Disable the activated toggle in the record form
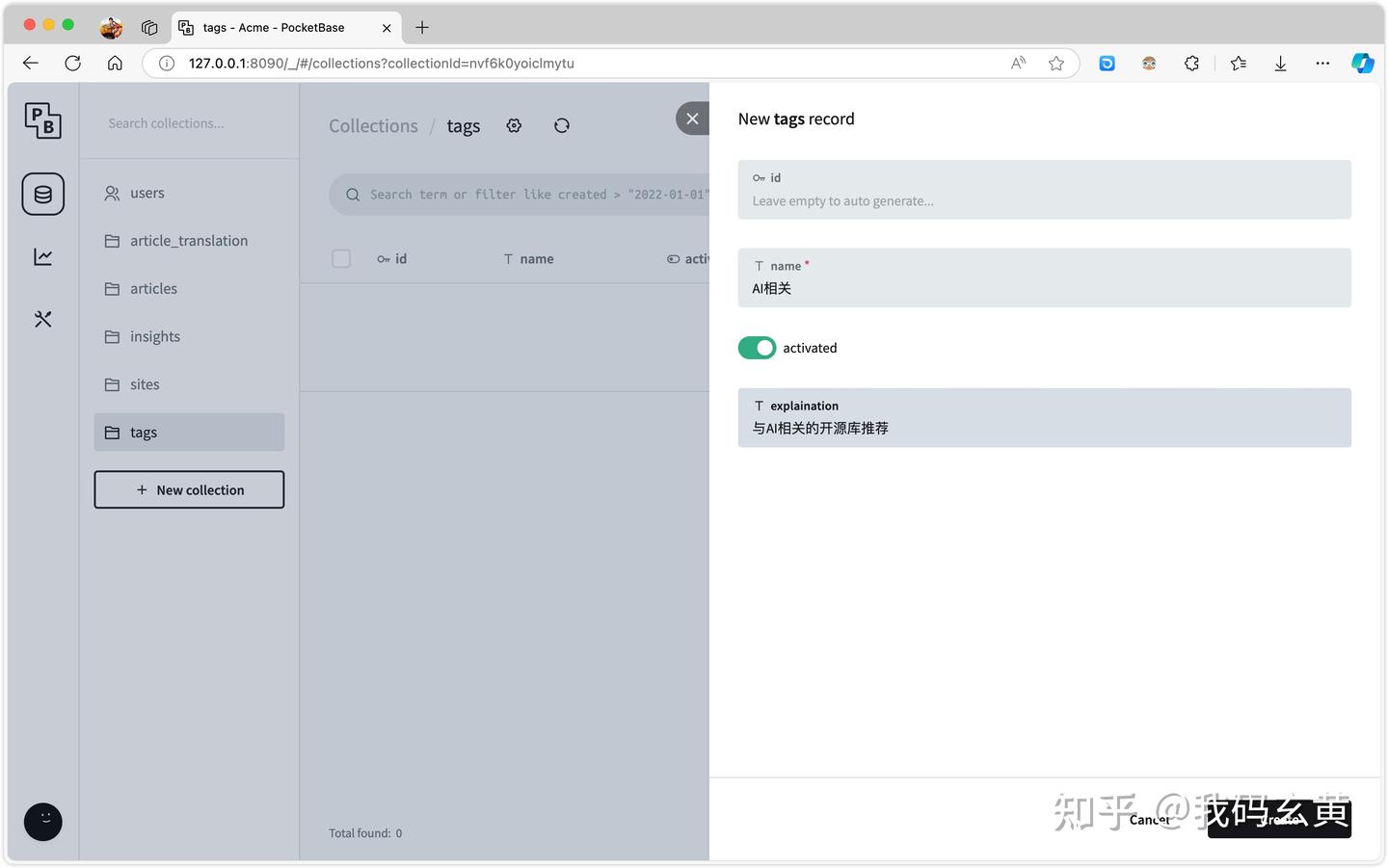The width and height of the screenshot is (1388, 868). tap(757, 348)
